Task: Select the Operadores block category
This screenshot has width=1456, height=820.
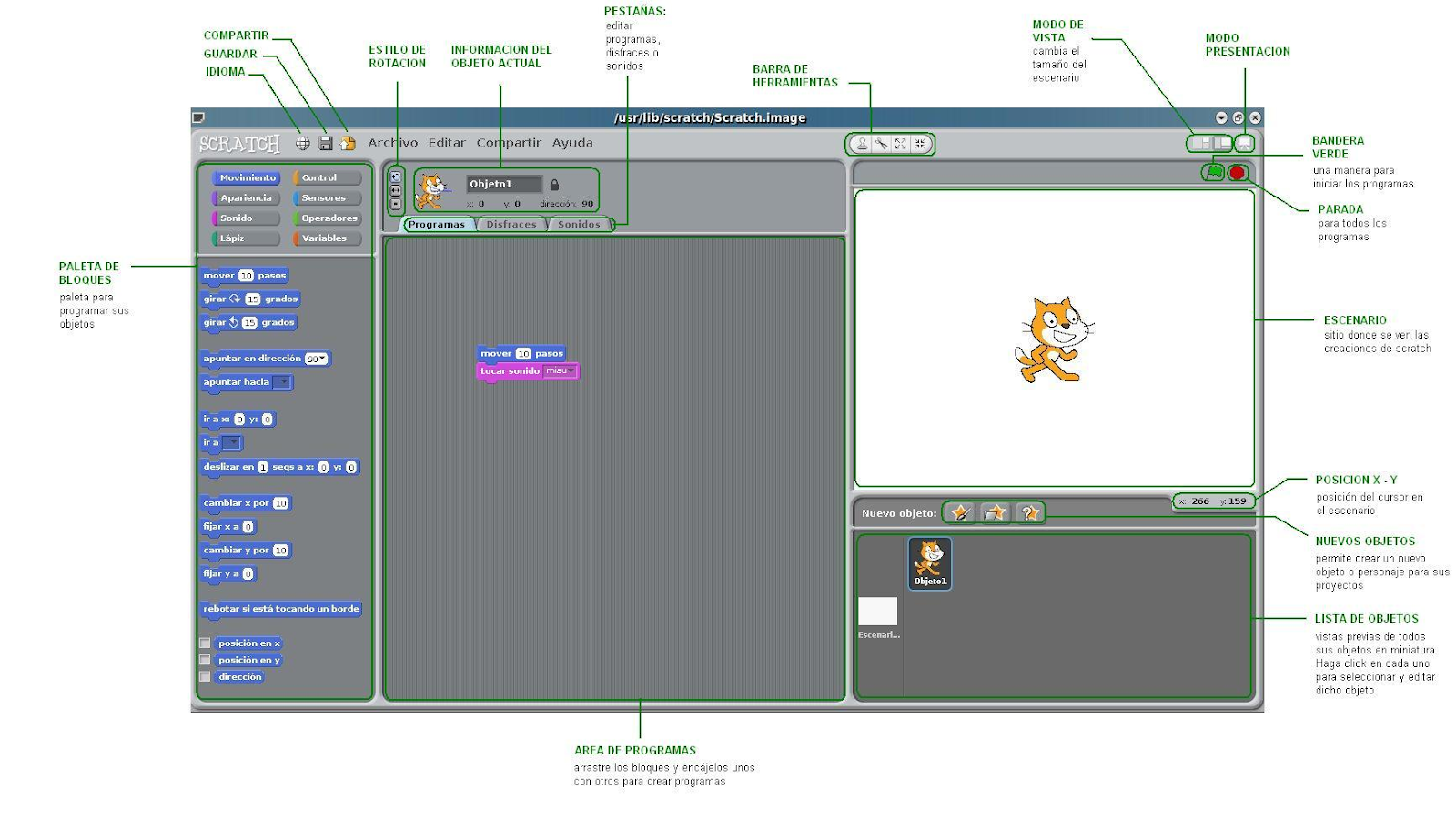Action: pos(327,218)
